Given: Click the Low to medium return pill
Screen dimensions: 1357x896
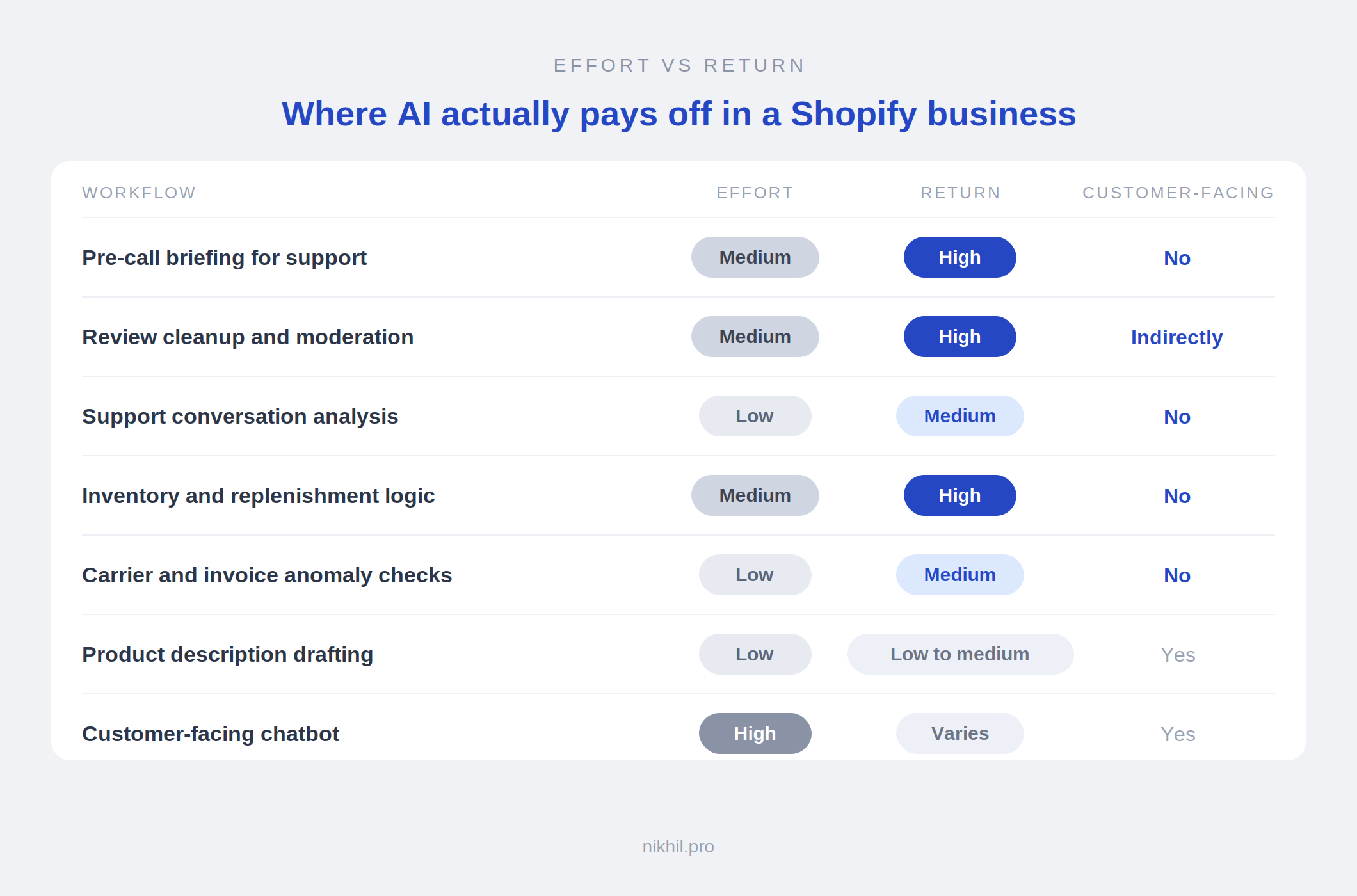Looking at the screenshot, I should 960,654.
